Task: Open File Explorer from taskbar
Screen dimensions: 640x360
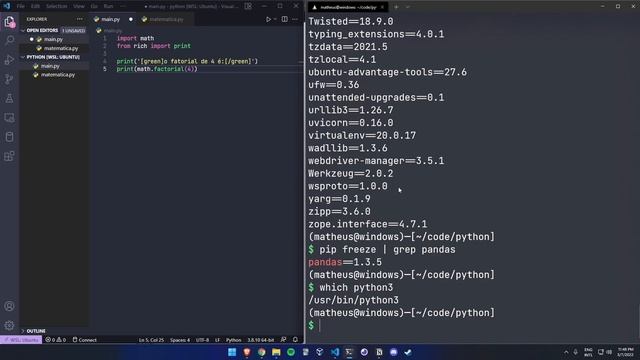Action: click(276, 352)
